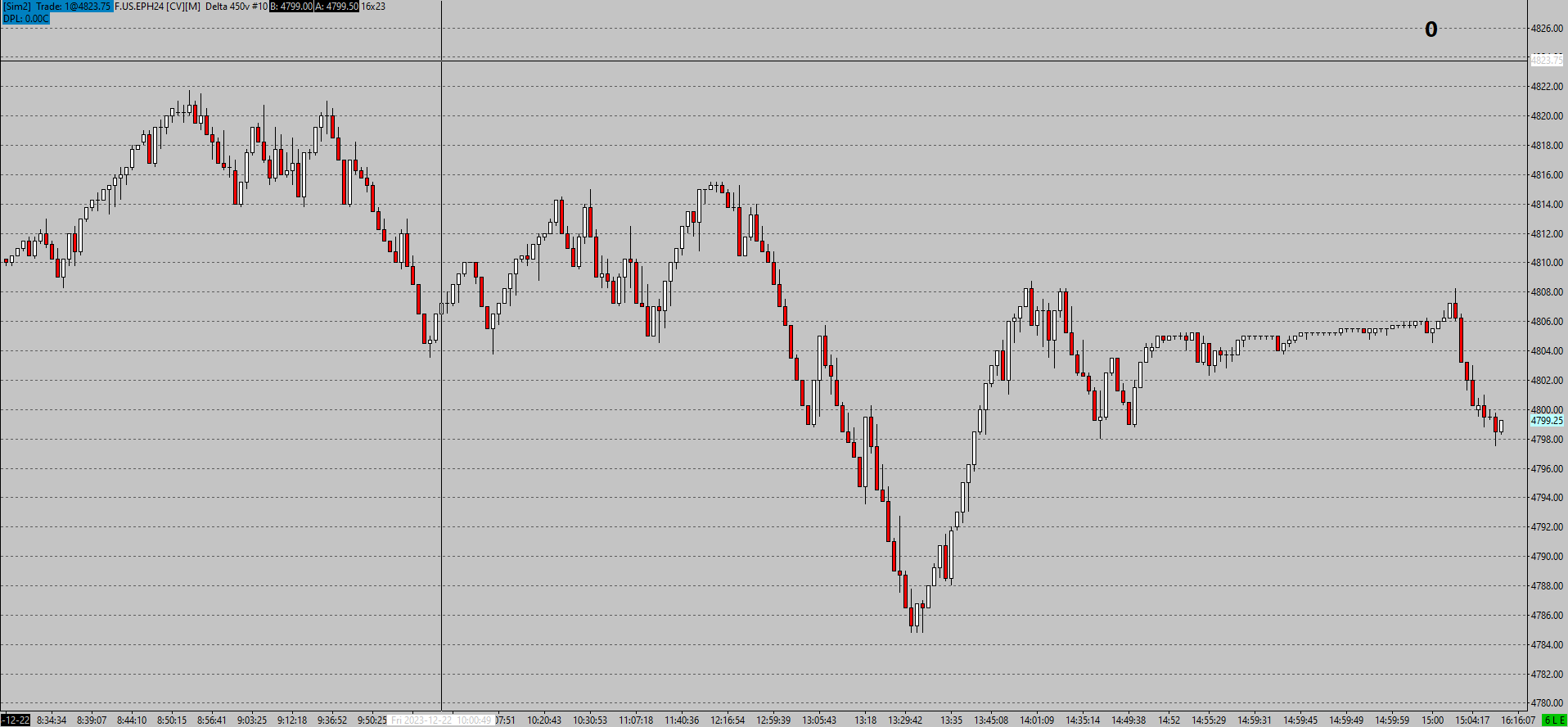Viewport: 1568px width, 727px height.
Task: Click the 14:55:29 time axis label
Action: coord(1209,720)
